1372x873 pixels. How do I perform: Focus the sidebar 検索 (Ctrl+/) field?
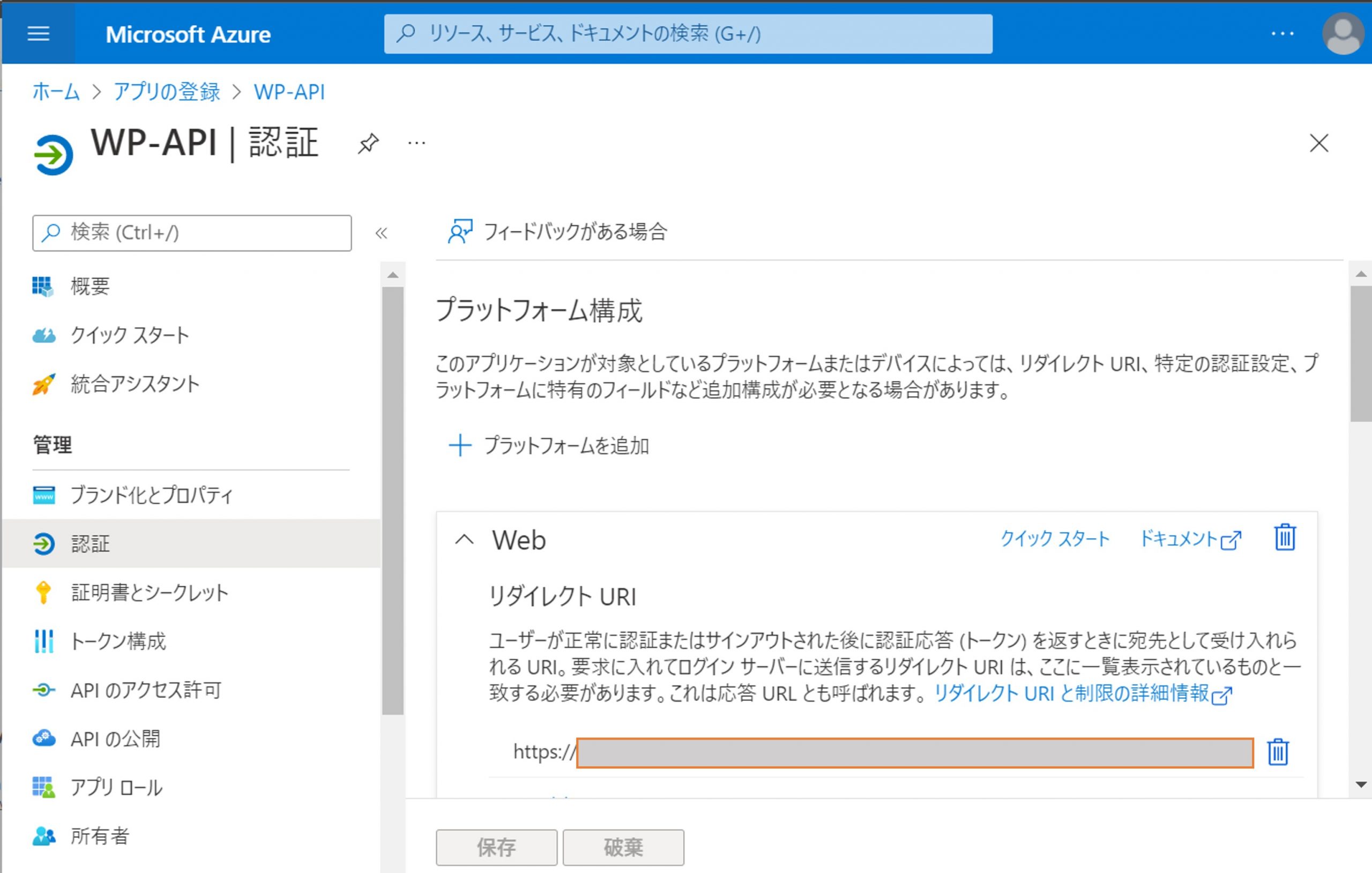coord(191,233)
